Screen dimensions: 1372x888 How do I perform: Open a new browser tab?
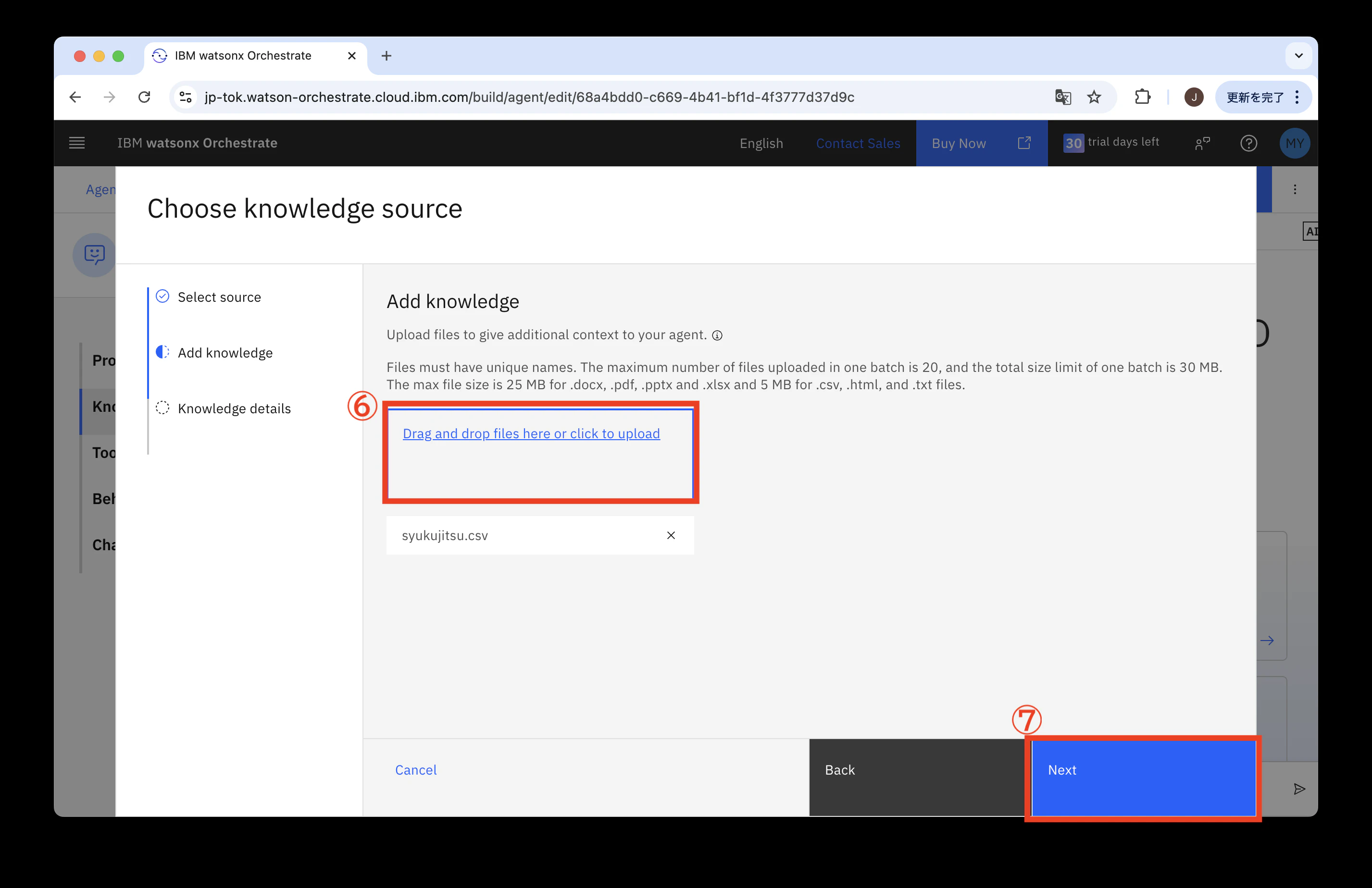(387, 56)
